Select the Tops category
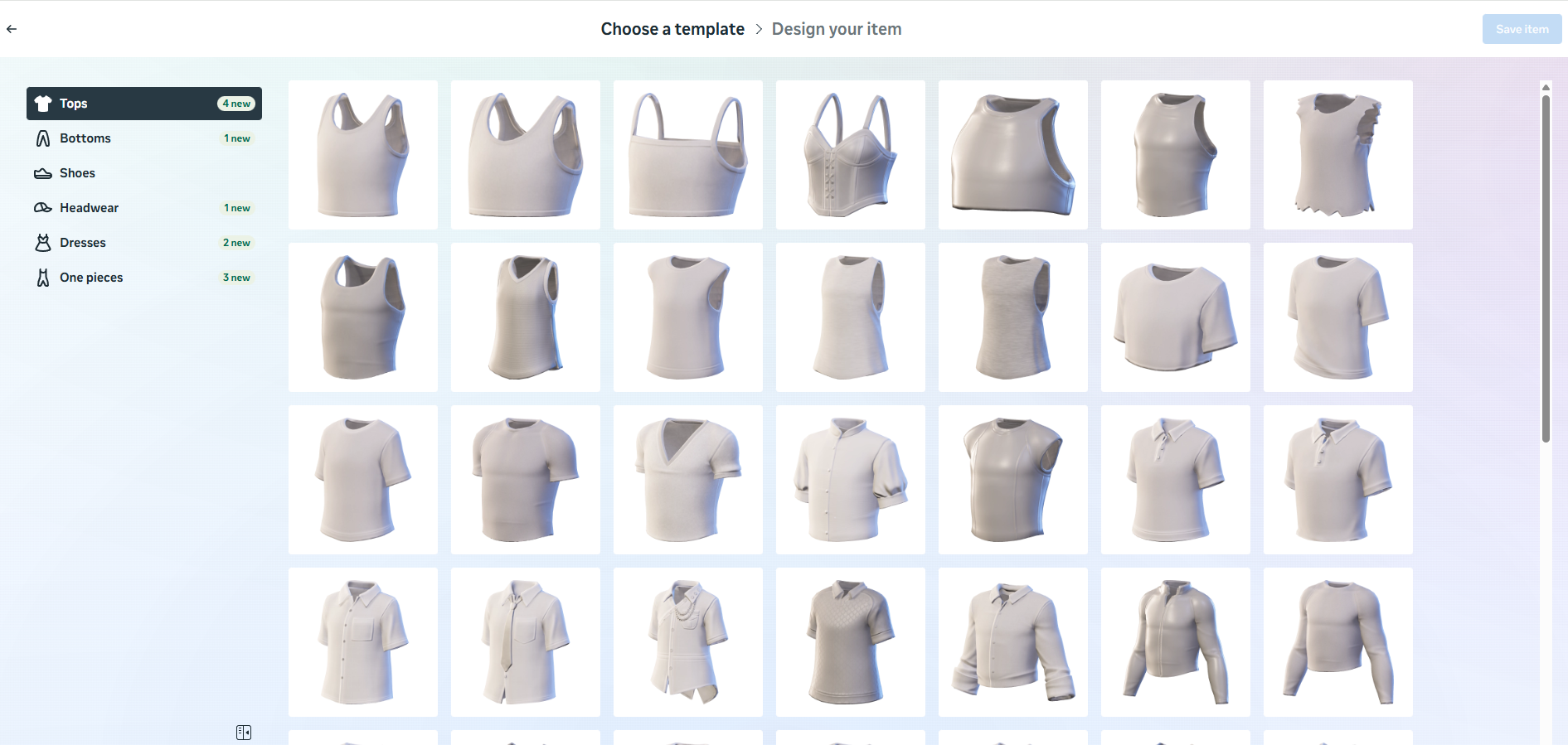 (143, 104)
